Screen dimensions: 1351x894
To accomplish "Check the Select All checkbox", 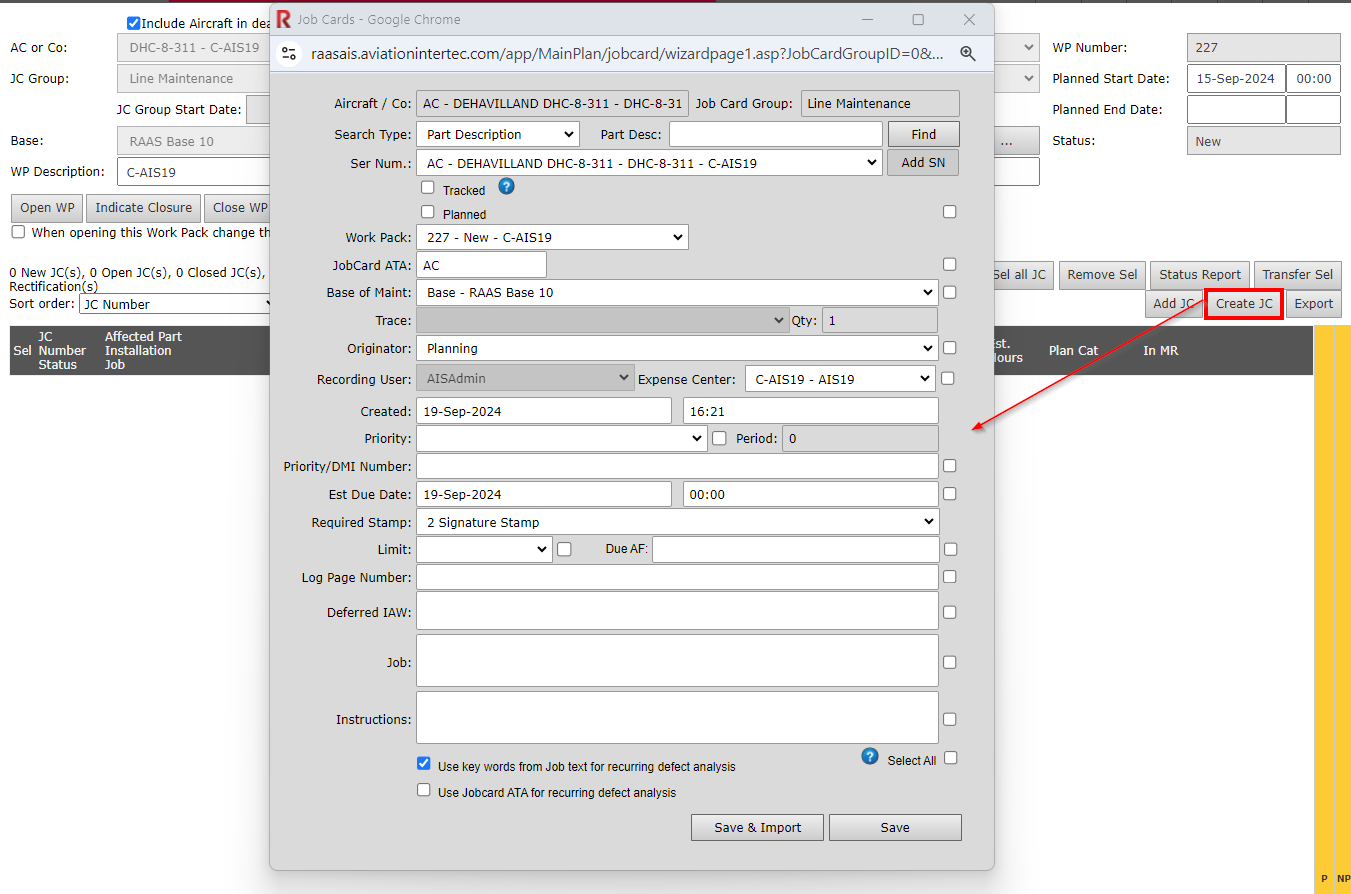I will pyautogui.click(x=951, y=758).
